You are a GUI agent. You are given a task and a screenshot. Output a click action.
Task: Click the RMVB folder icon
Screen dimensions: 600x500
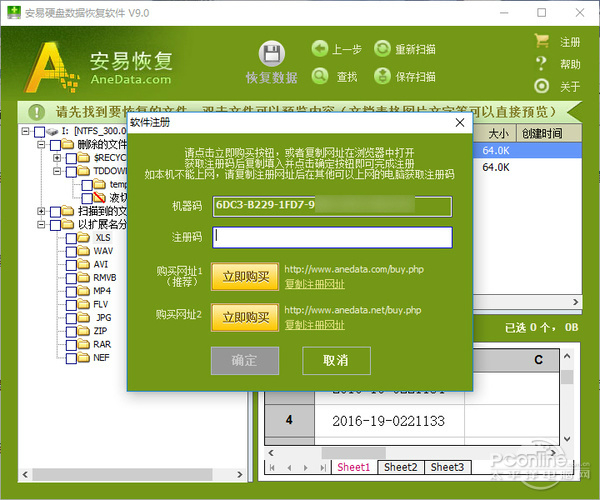pyautogui.click(x=83, y=278)
